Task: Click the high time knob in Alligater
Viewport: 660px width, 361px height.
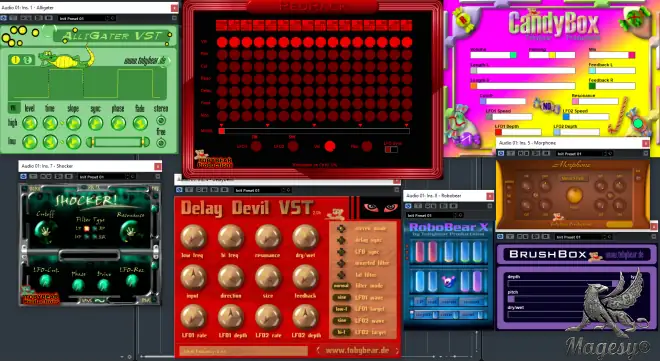Action: click(x=51, y=123)
